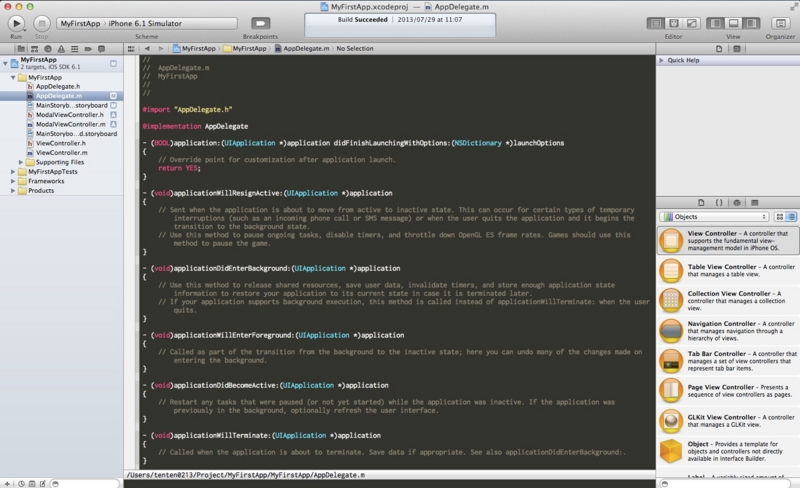Show the Debug navigator
Screen dimensions: 800x488
pyautogui.click(x=74, y=48)
